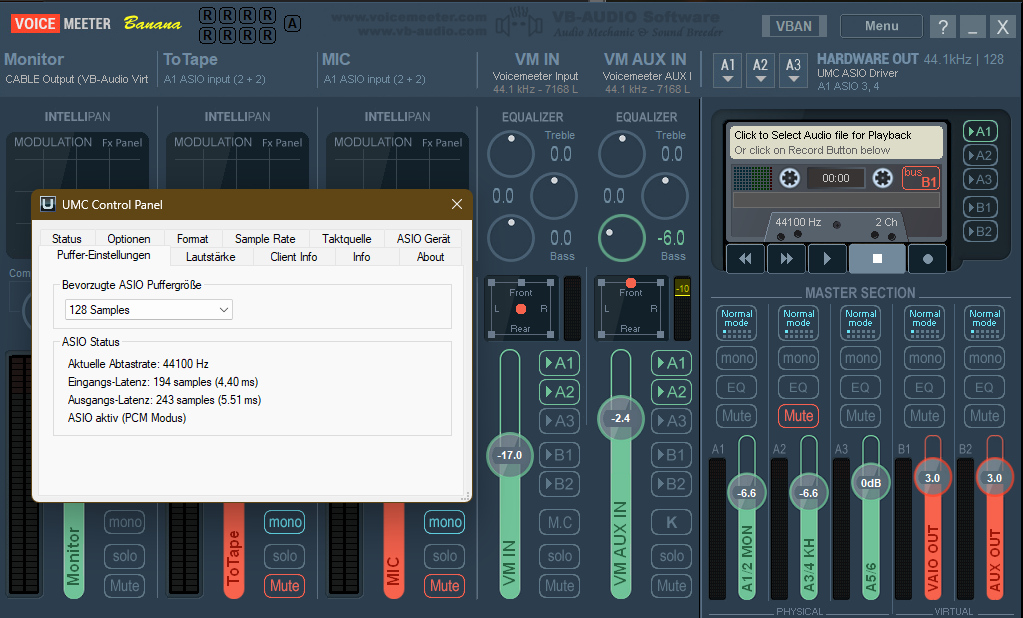This screenshot has width=1023, height=618.
Task: Click the VM IN Treble knob
Action: tap(511, 154)
